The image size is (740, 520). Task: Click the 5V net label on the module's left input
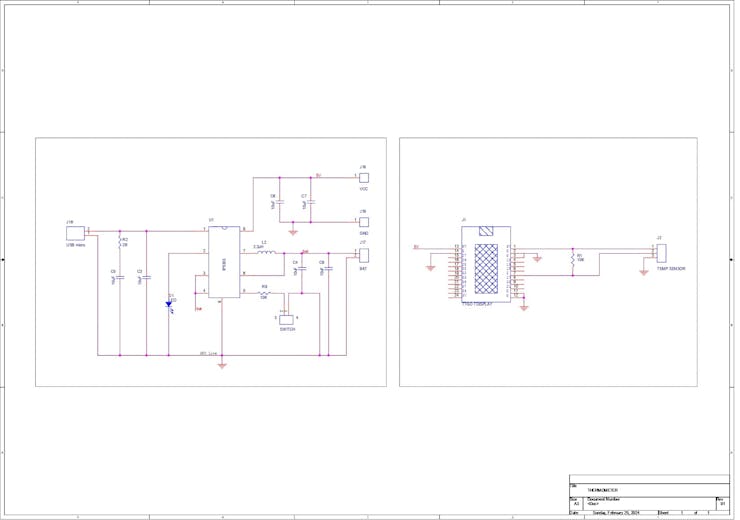tap(416, 246)
